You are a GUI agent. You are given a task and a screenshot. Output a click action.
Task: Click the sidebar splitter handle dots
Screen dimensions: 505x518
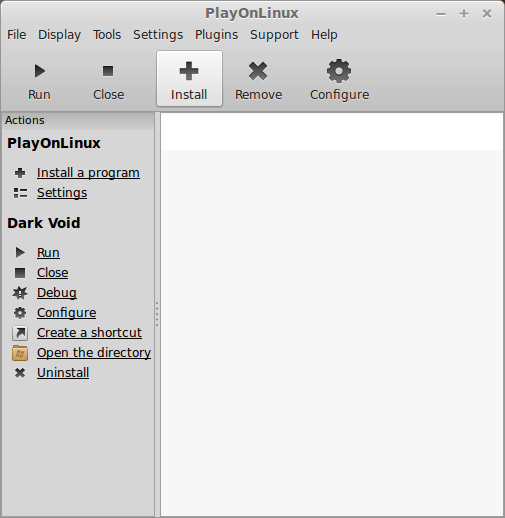tap(157, 314)
